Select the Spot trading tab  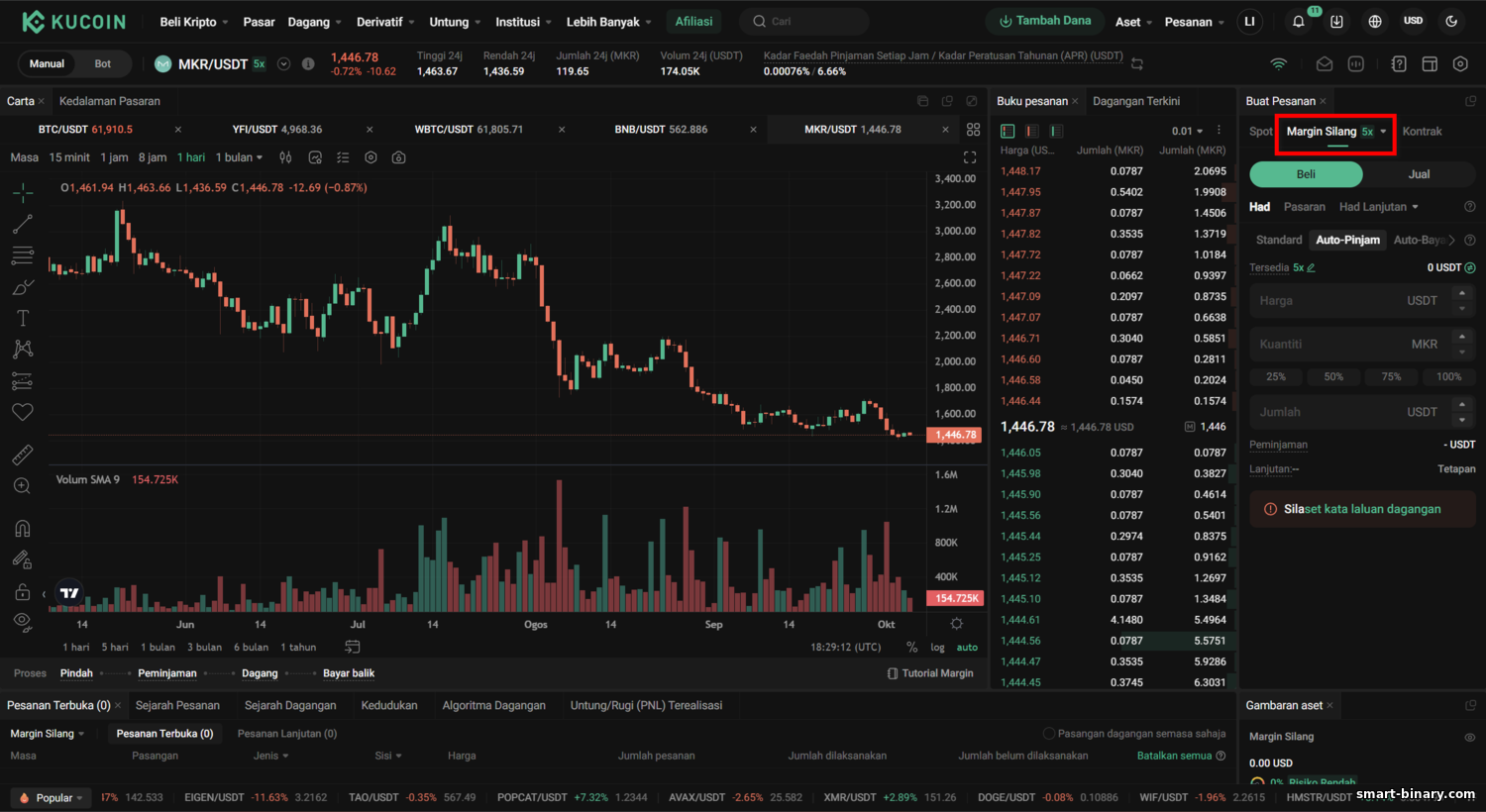[x=1260, y=132]
